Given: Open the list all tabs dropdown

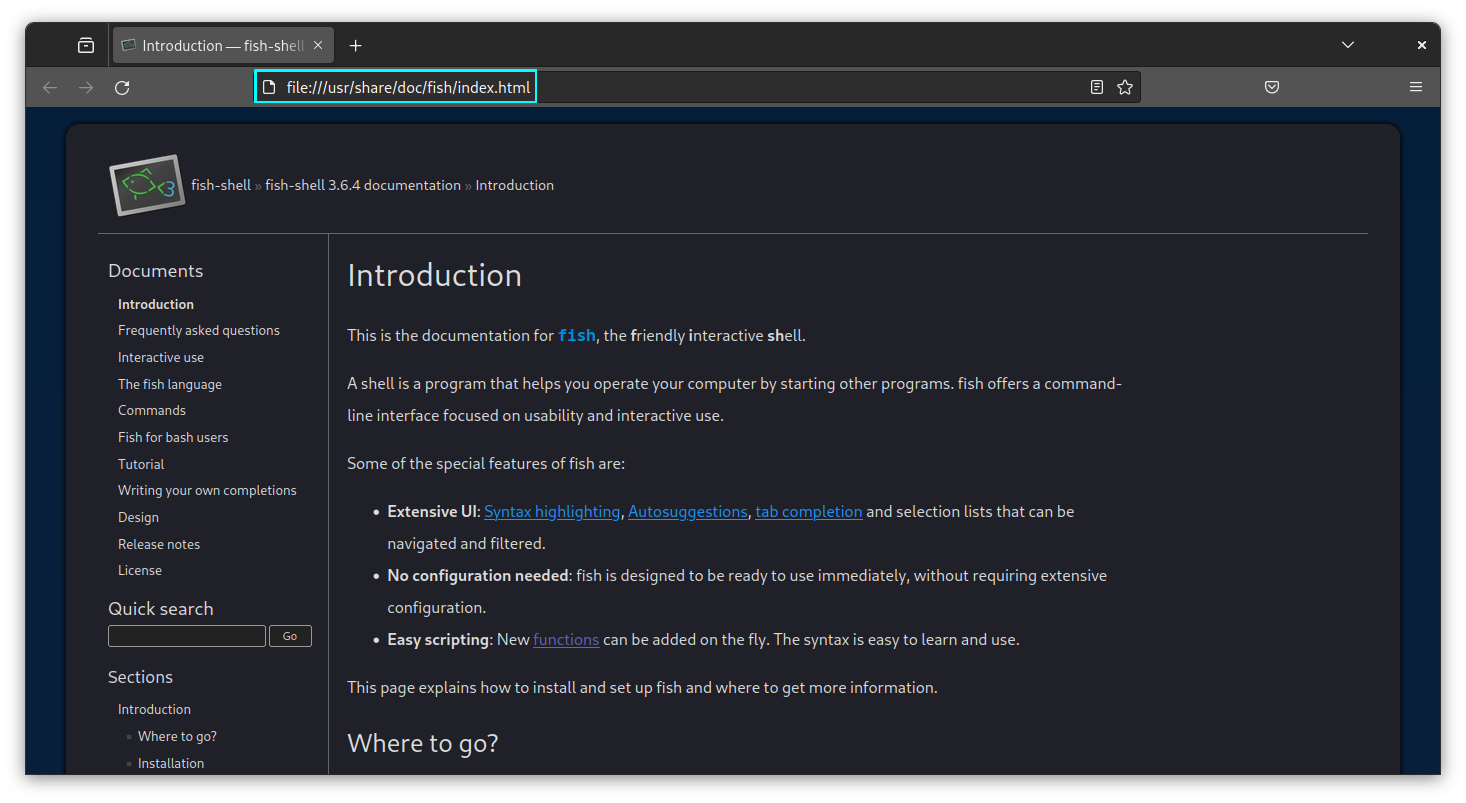Looking at the screenshot, I should [1348, 44].
